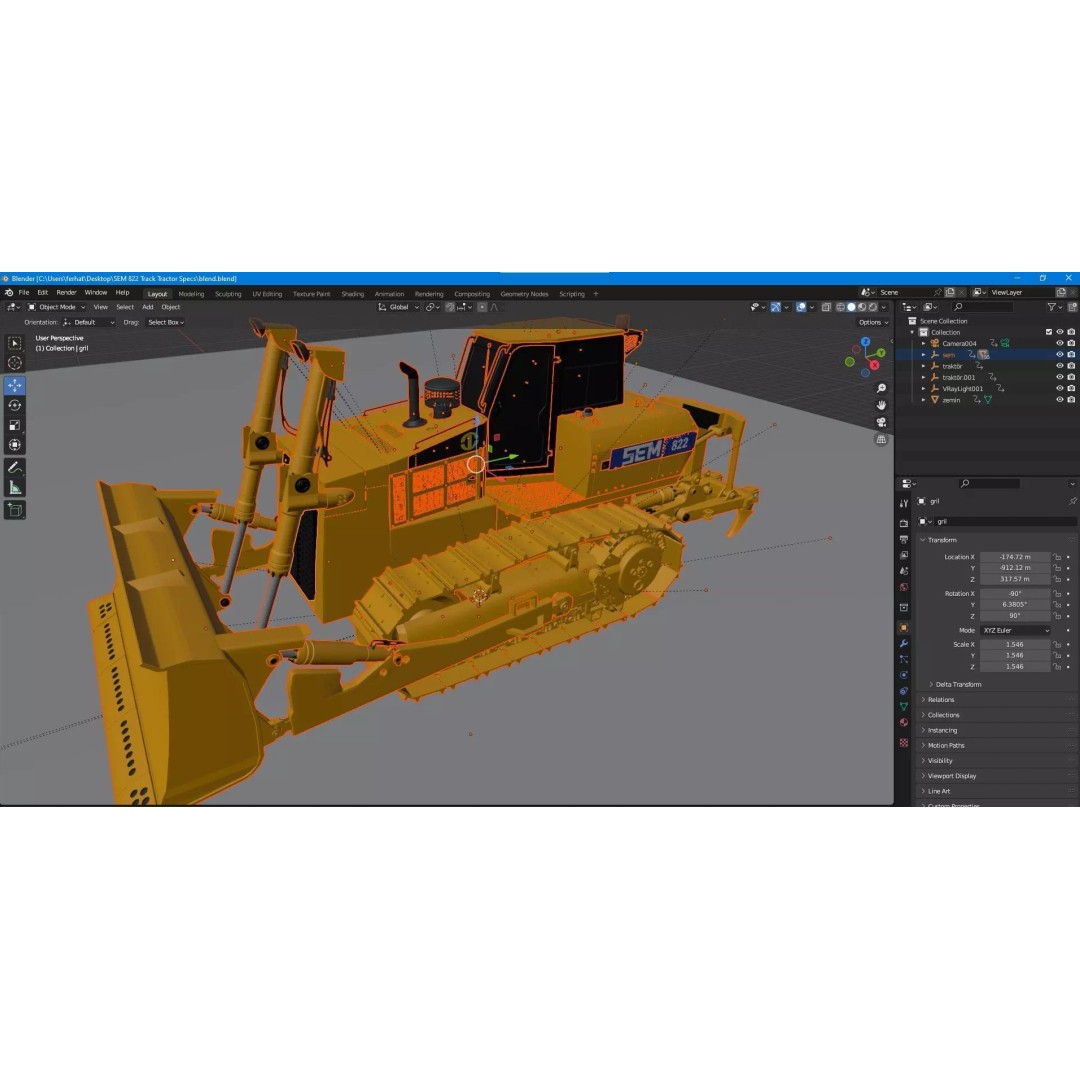1080x1080 pixels.
Task: Click the Scale X value field
Action: click(1015, 645)
